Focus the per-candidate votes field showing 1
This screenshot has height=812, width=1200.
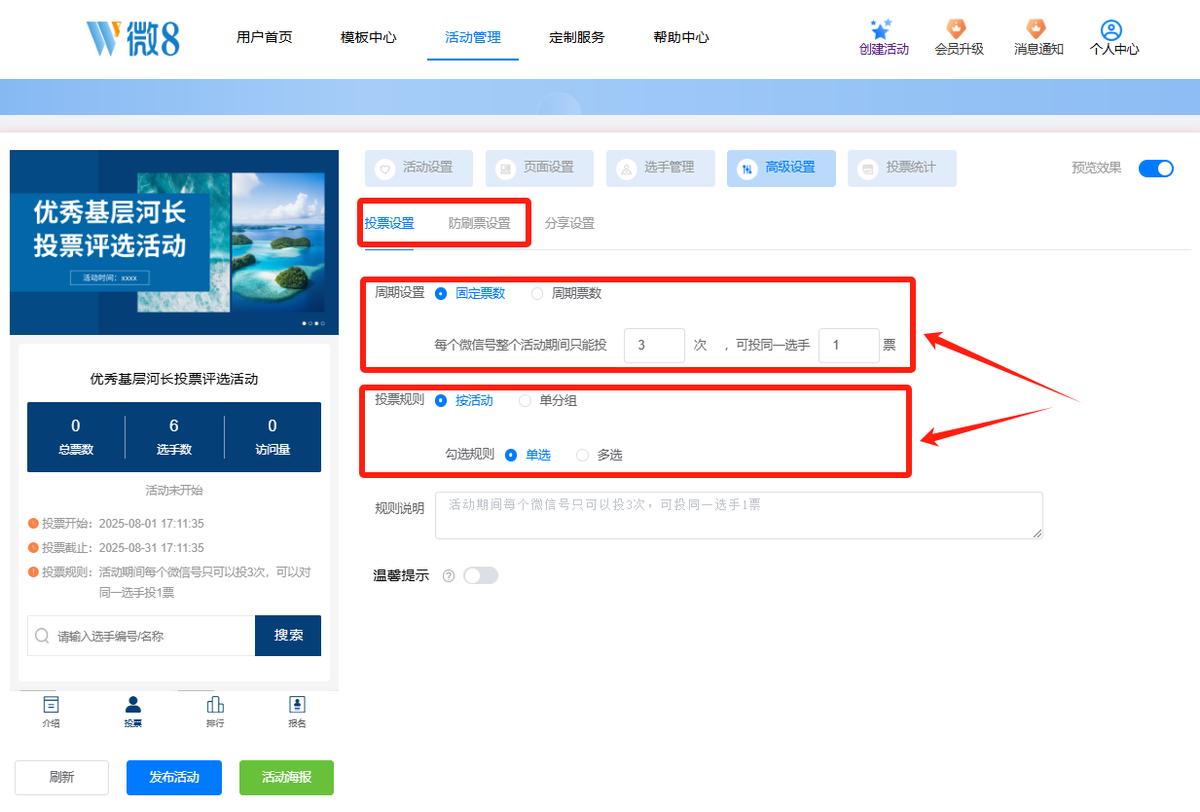pos(849,345)
